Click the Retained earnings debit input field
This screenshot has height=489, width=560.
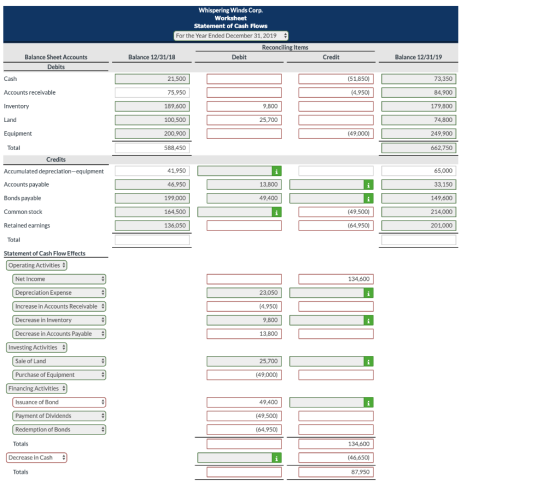[x=244, y=226]
